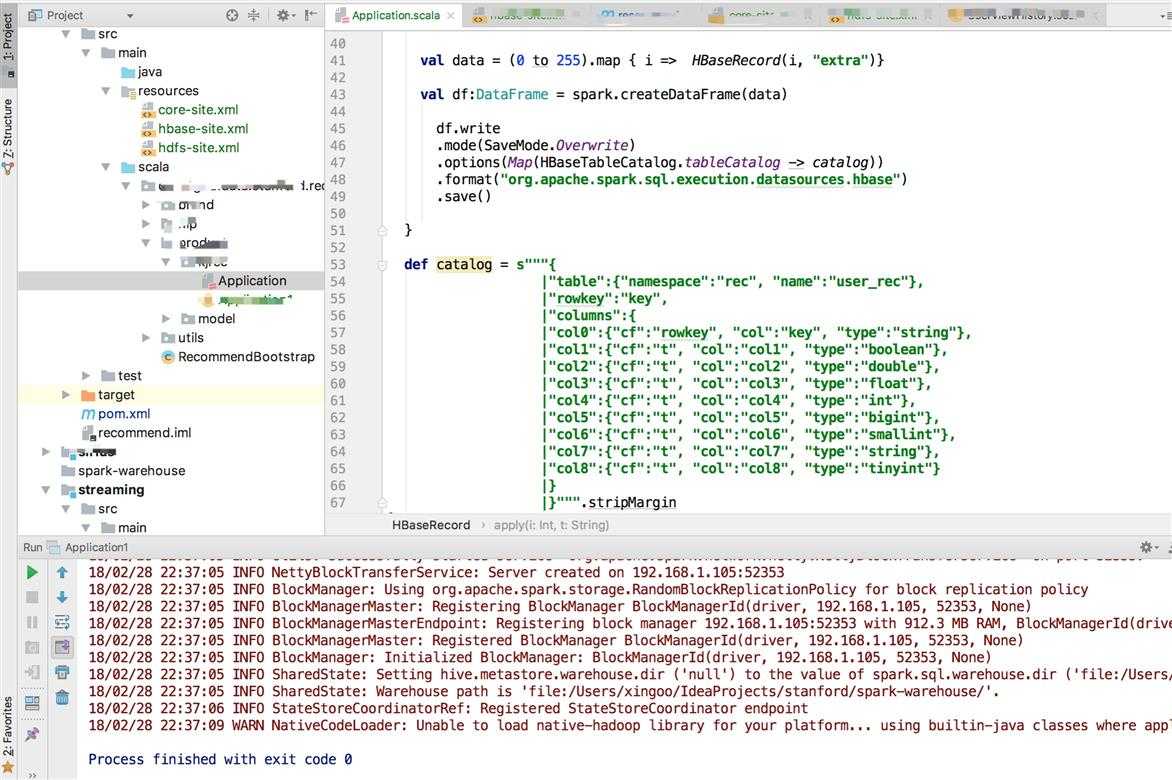Clear console with the trash icon

62,698
